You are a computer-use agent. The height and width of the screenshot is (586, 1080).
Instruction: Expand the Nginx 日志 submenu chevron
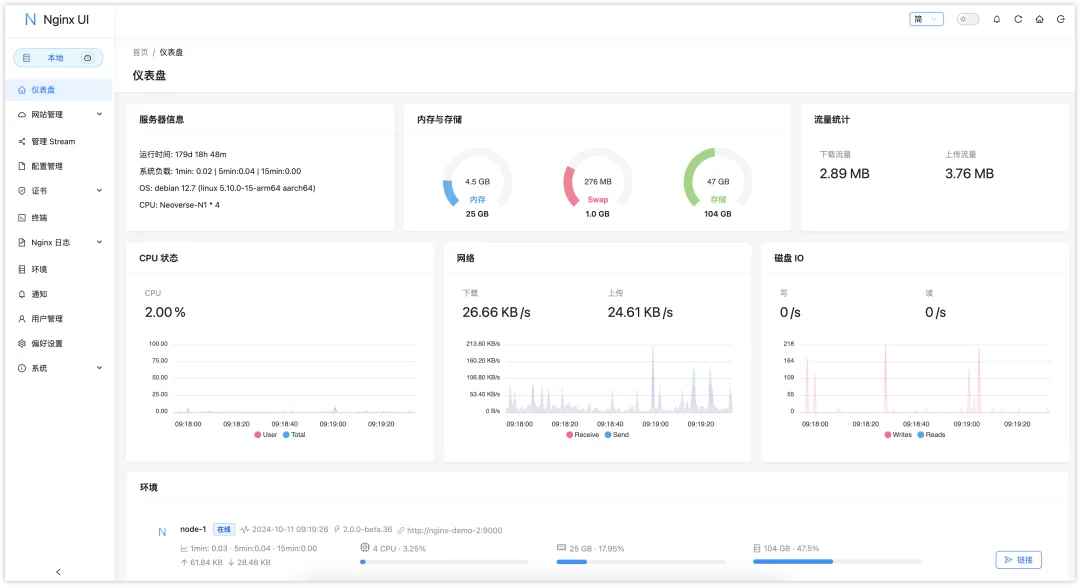click(x=99, y=242)
